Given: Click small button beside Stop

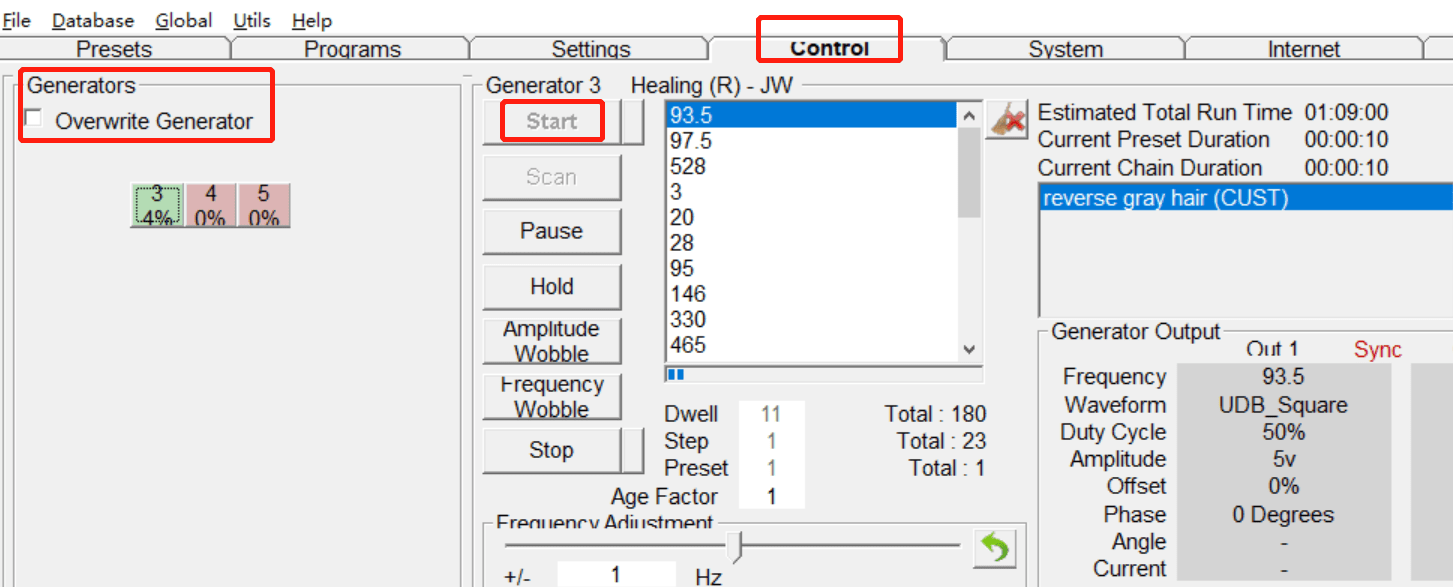Looking at the screenshot, I should [633, 450].
